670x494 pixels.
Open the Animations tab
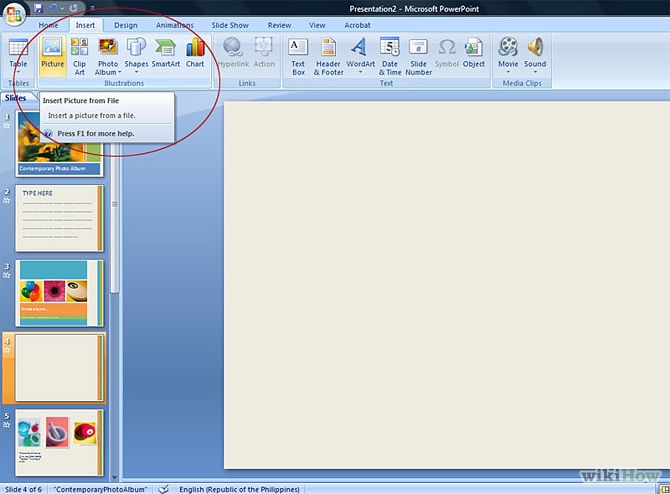[175, 24]
